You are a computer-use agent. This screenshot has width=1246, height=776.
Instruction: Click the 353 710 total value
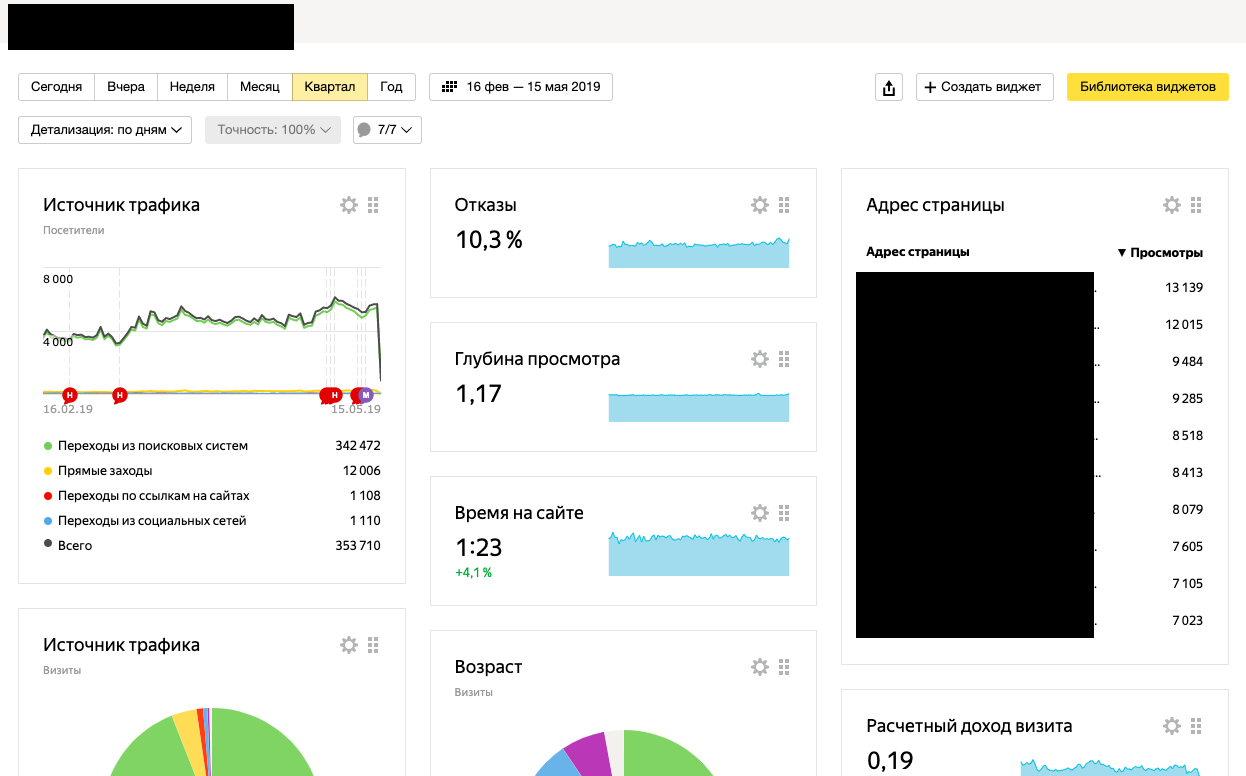pyautogui.click(x=358, y=546)
